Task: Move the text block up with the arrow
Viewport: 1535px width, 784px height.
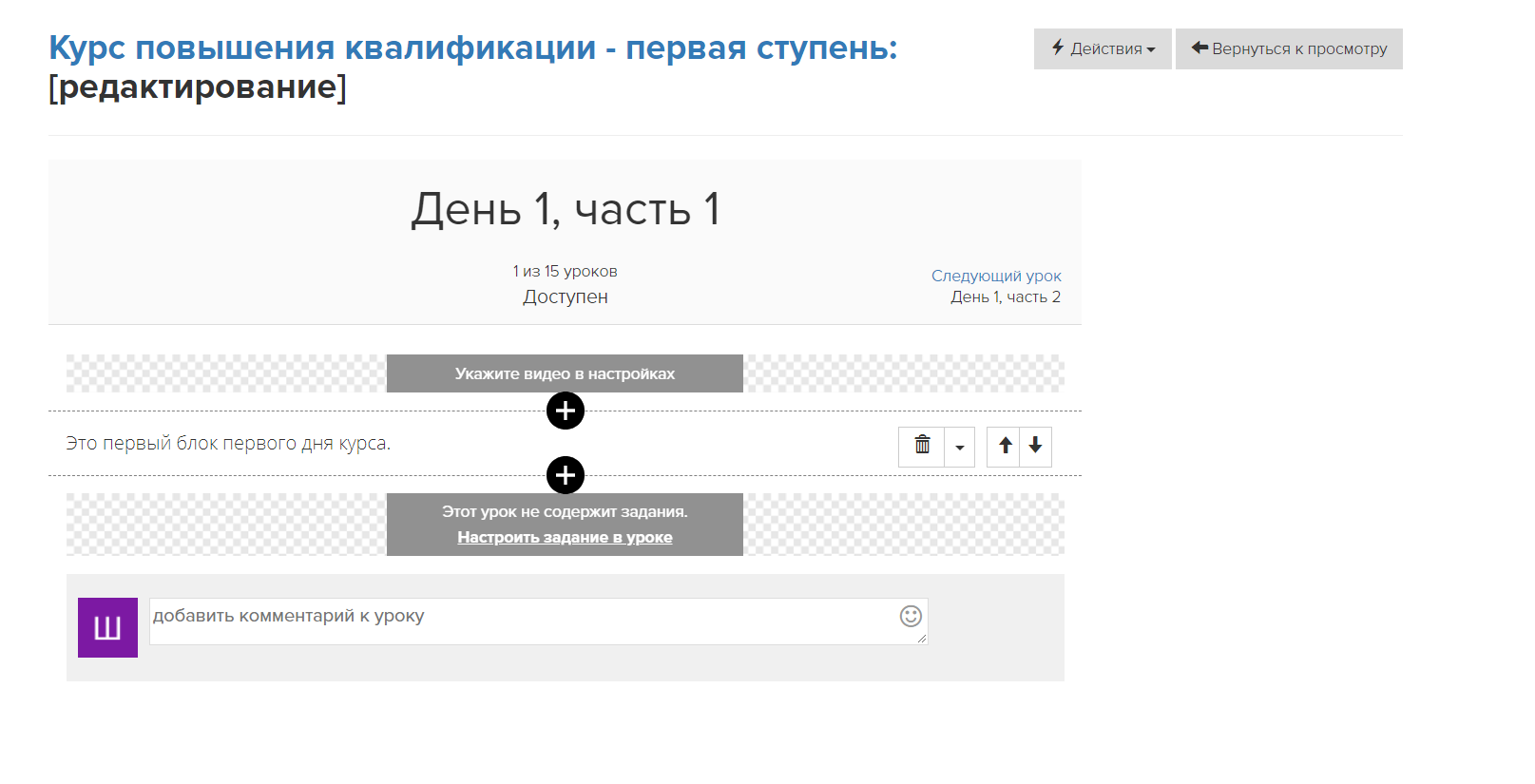Action: click(1005, 446)
